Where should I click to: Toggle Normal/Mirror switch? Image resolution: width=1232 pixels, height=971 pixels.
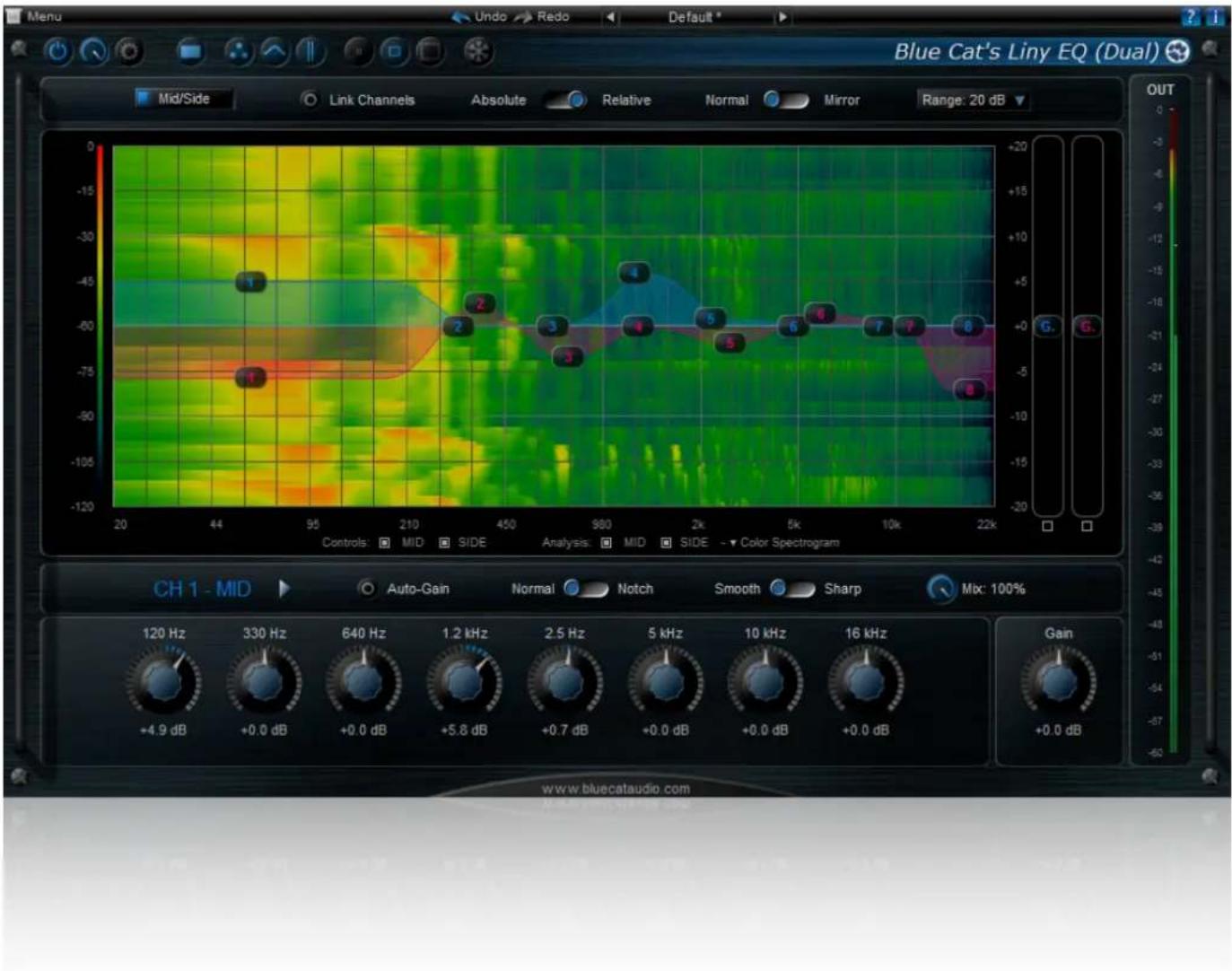[x=785, y=100]
